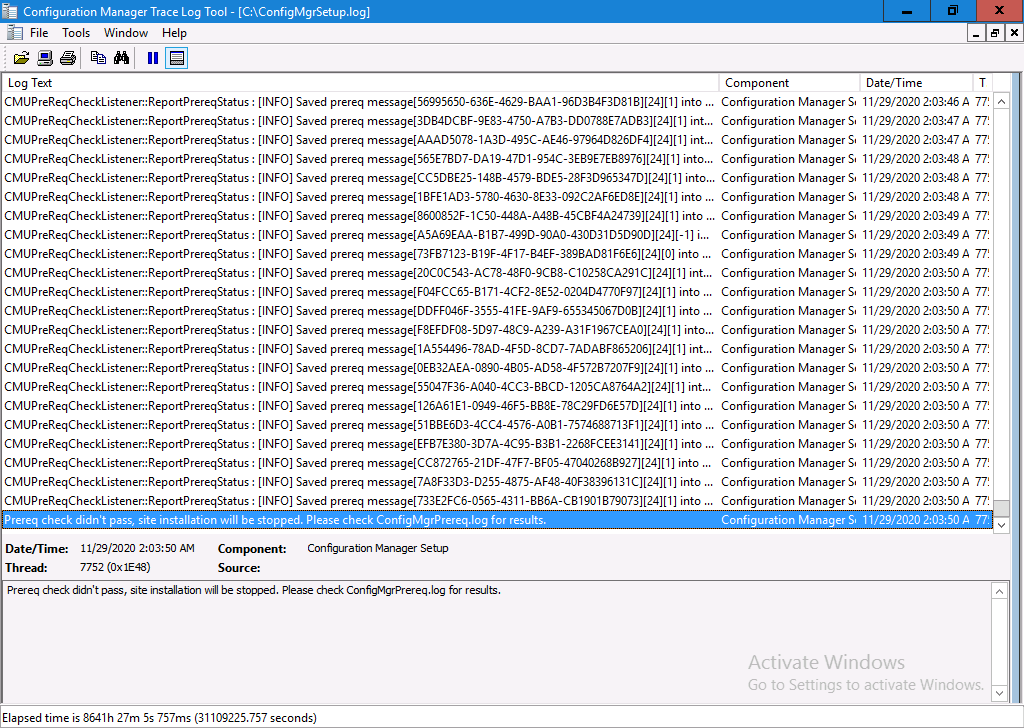Click the T (thread) column header
Viewport: 1024px width, 728px height.
[x=982, y=83]
